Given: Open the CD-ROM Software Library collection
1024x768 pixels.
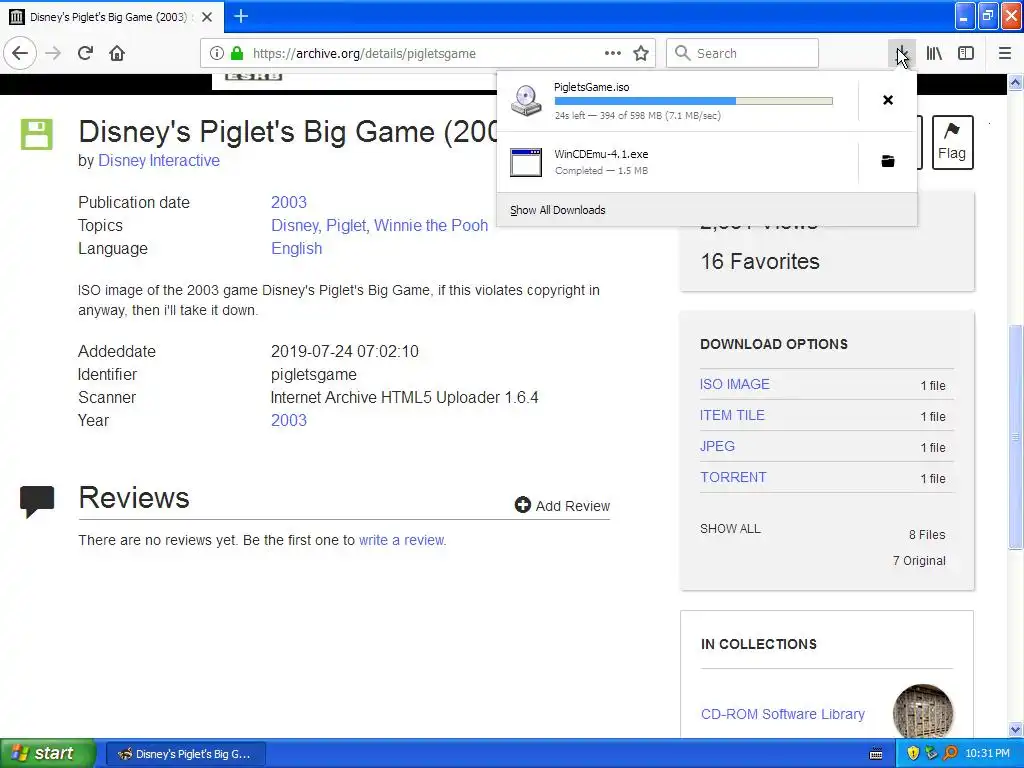Looking at the screenshot, I should [x=782, y=714].
